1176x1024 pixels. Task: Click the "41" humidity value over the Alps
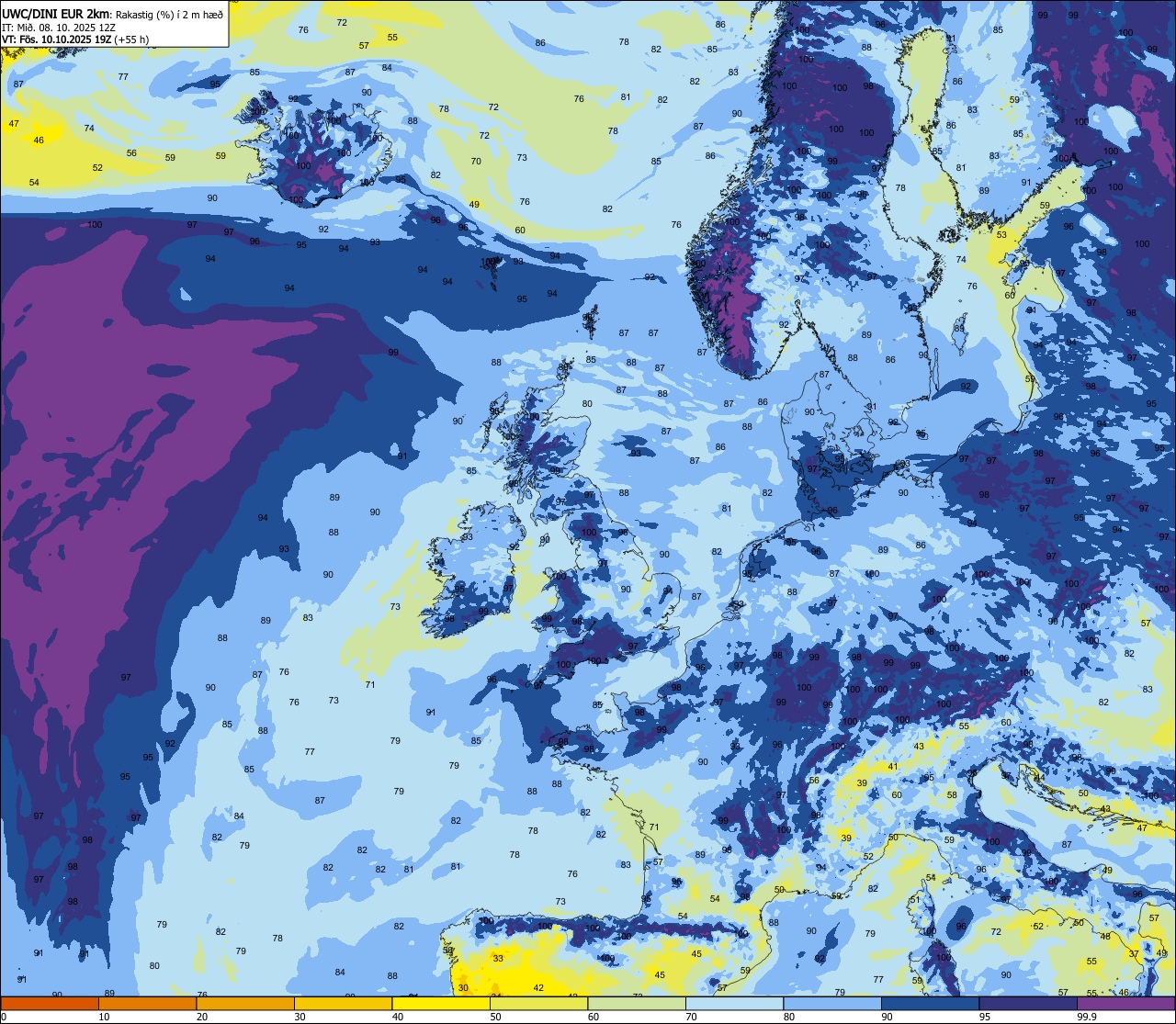coord(893,766)
